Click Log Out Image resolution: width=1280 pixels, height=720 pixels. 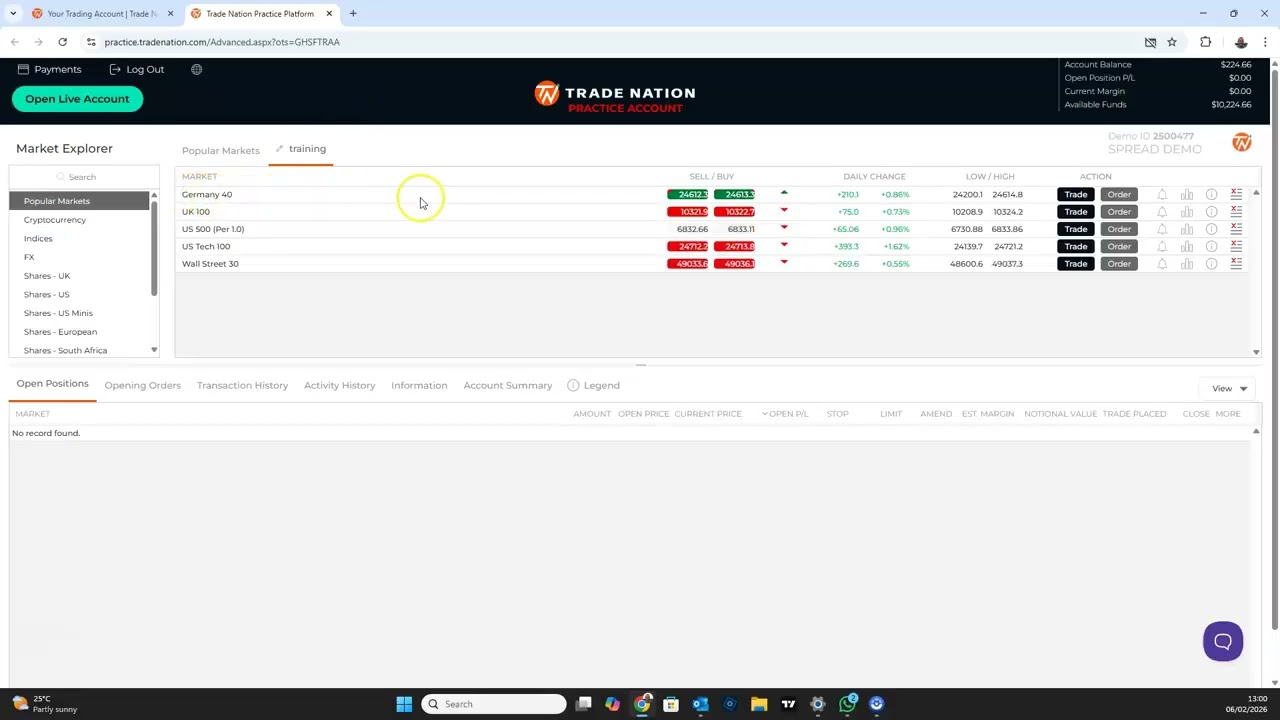point(137,69)
